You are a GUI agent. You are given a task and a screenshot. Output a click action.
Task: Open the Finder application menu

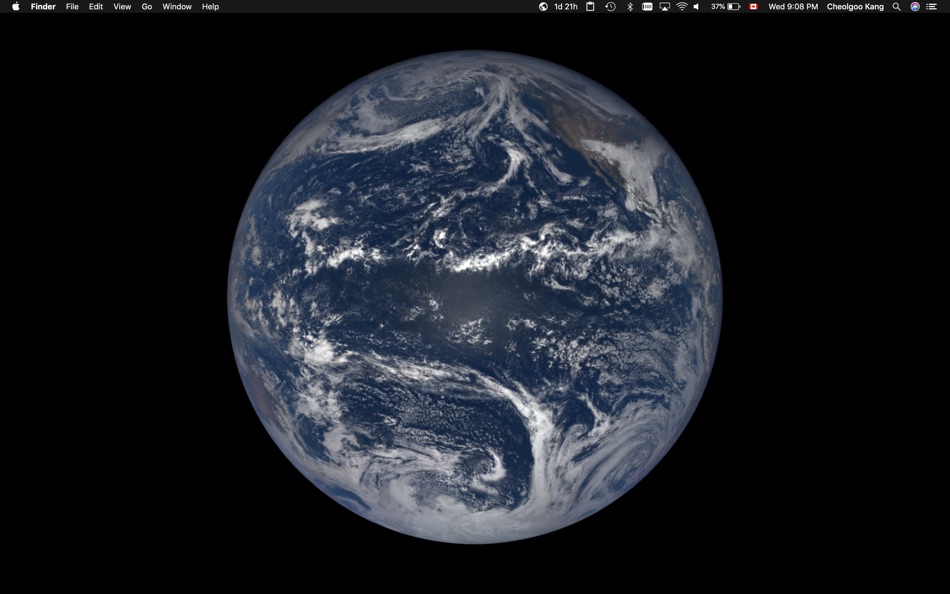[x=43, y=7]
